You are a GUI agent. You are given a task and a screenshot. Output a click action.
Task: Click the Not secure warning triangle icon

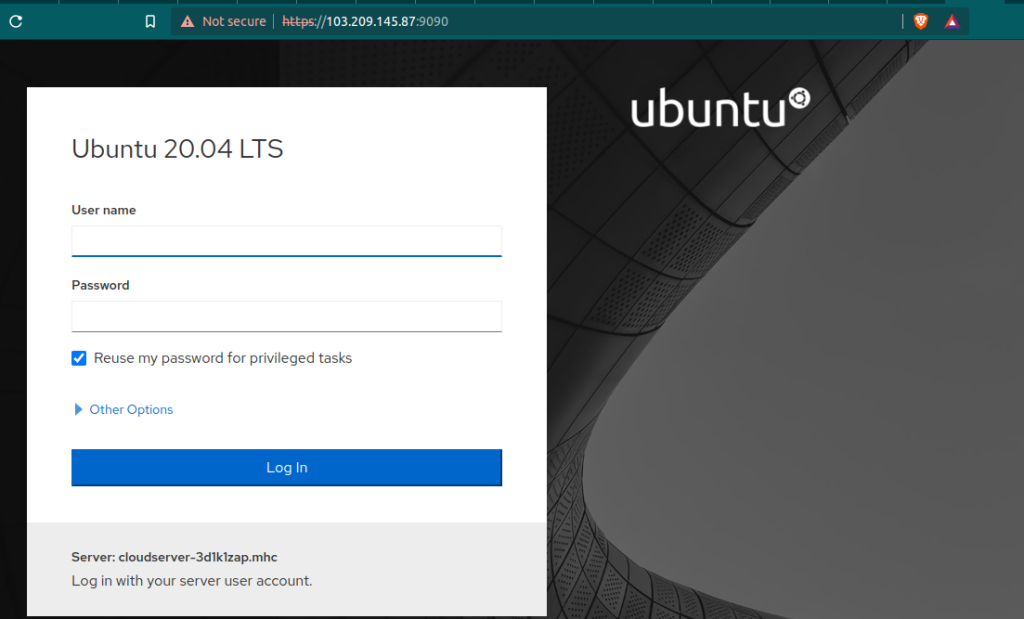click(x=187, y=22)
